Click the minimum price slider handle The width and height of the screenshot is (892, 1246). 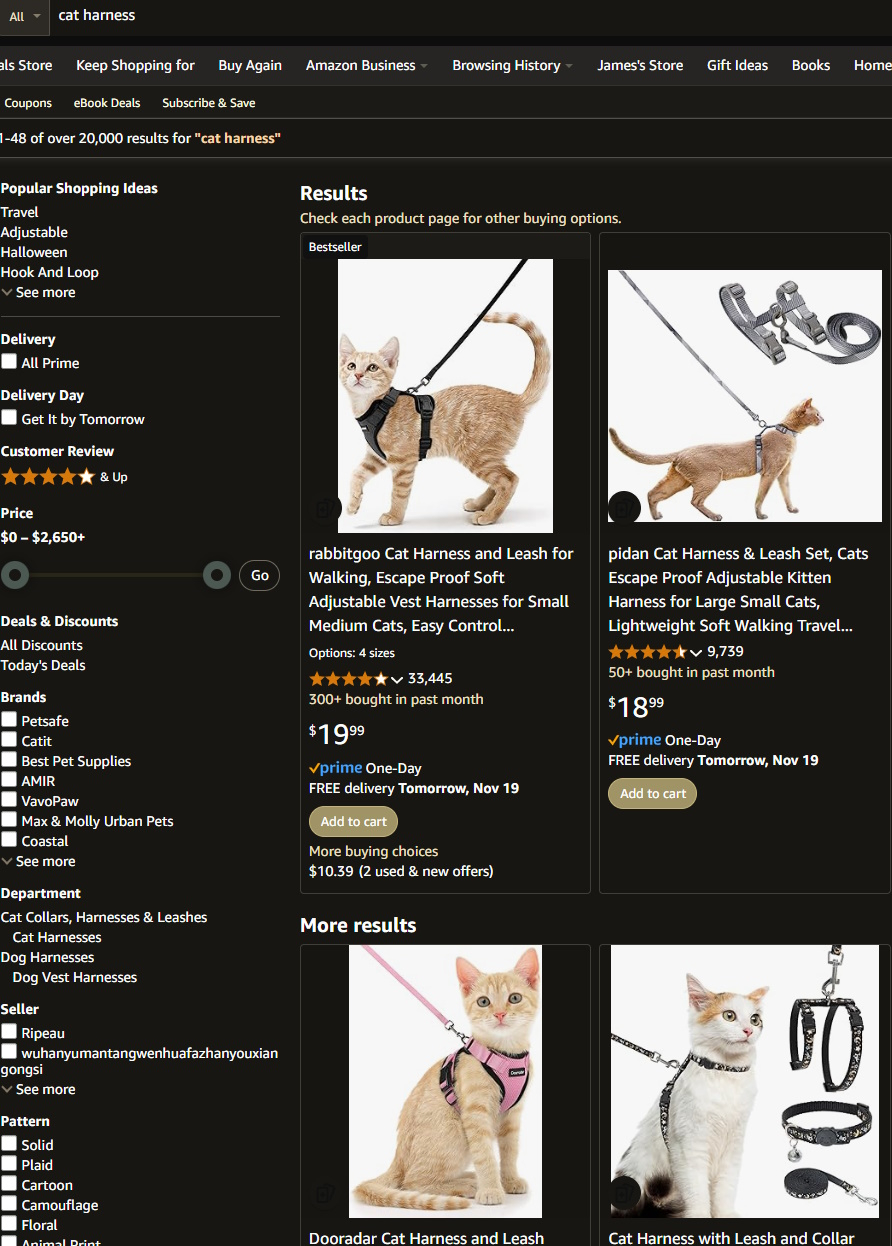click(x=15, y=575)
